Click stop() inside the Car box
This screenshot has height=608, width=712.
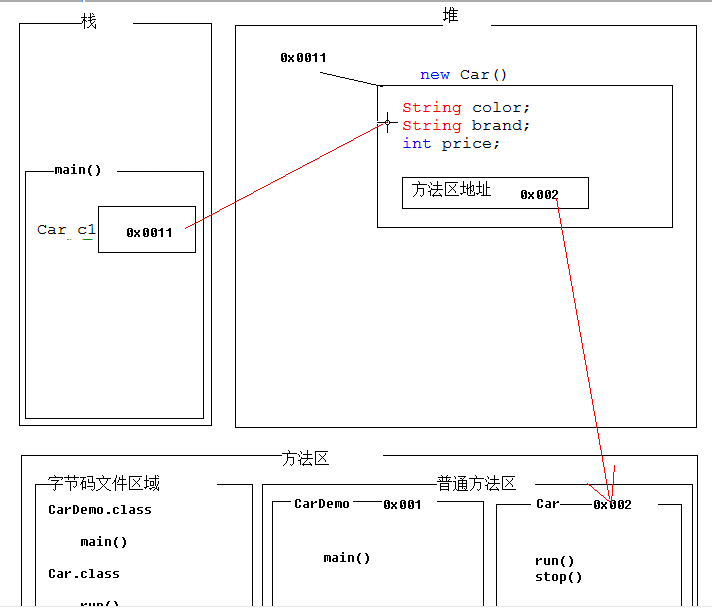coord(558,577)
